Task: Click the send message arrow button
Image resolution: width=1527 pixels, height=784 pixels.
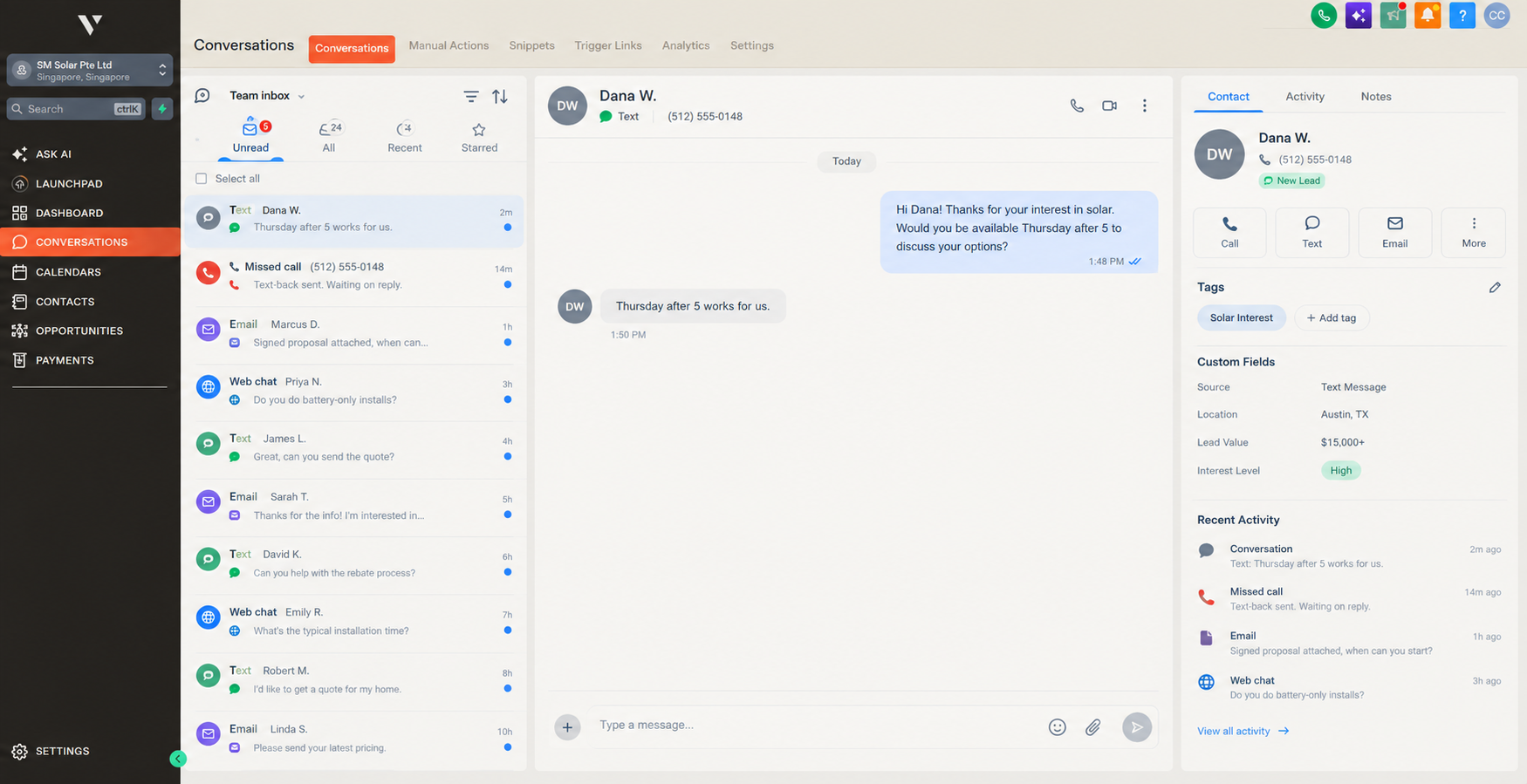Action: pos(1137,727)
